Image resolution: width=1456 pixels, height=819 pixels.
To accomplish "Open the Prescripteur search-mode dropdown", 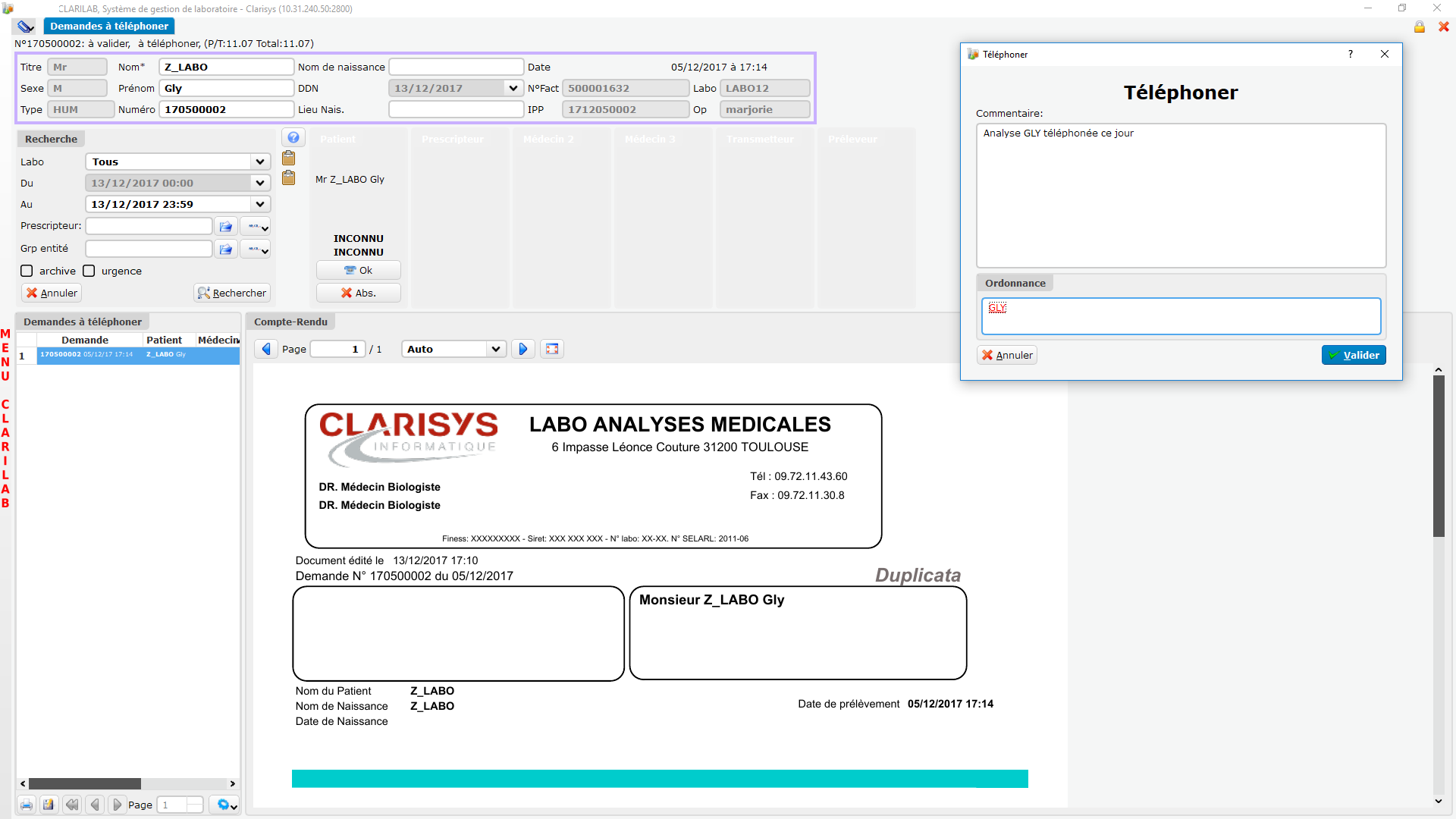I will click(x=256, y=227).
